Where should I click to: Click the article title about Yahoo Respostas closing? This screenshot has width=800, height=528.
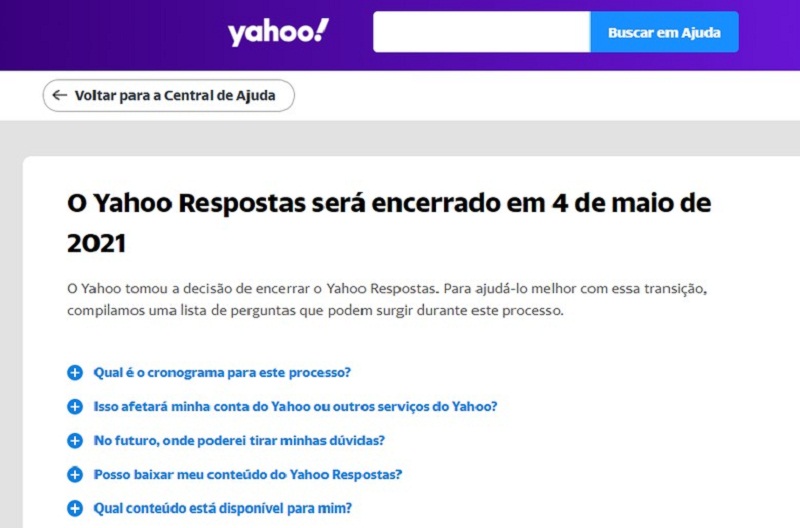click(389, 223)
